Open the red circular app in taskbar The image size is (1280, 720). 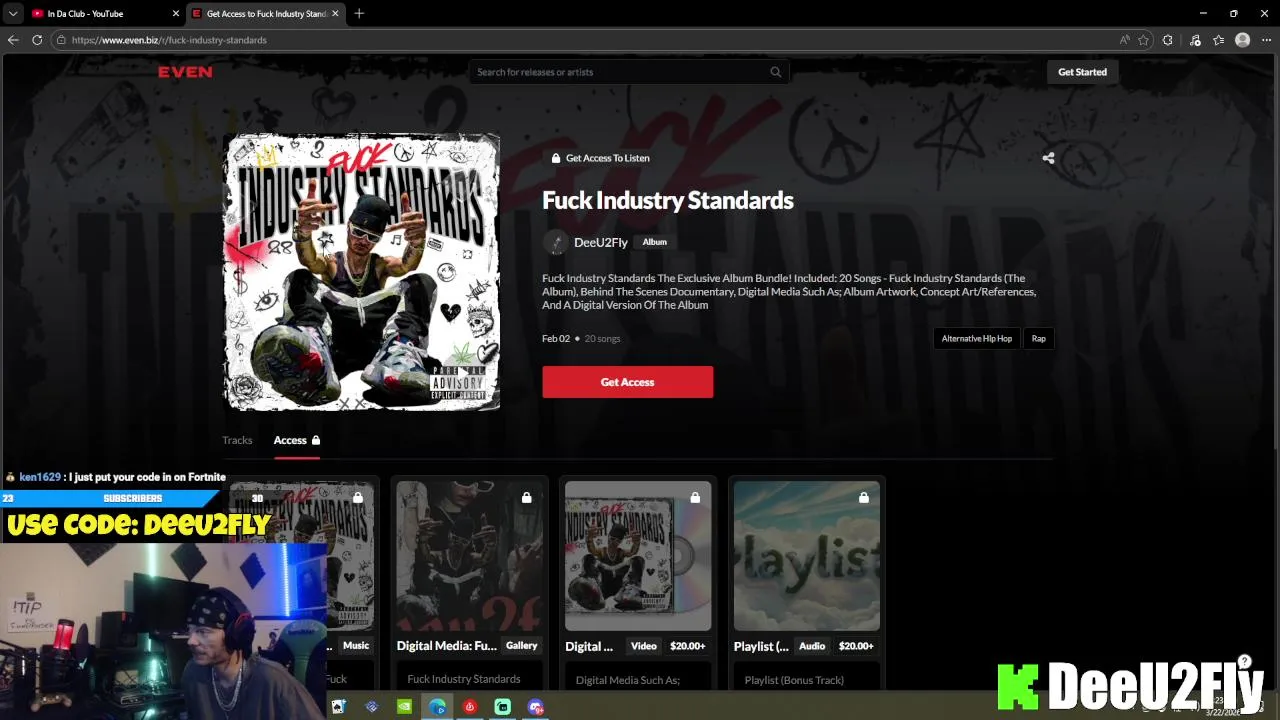click(470, 707)
